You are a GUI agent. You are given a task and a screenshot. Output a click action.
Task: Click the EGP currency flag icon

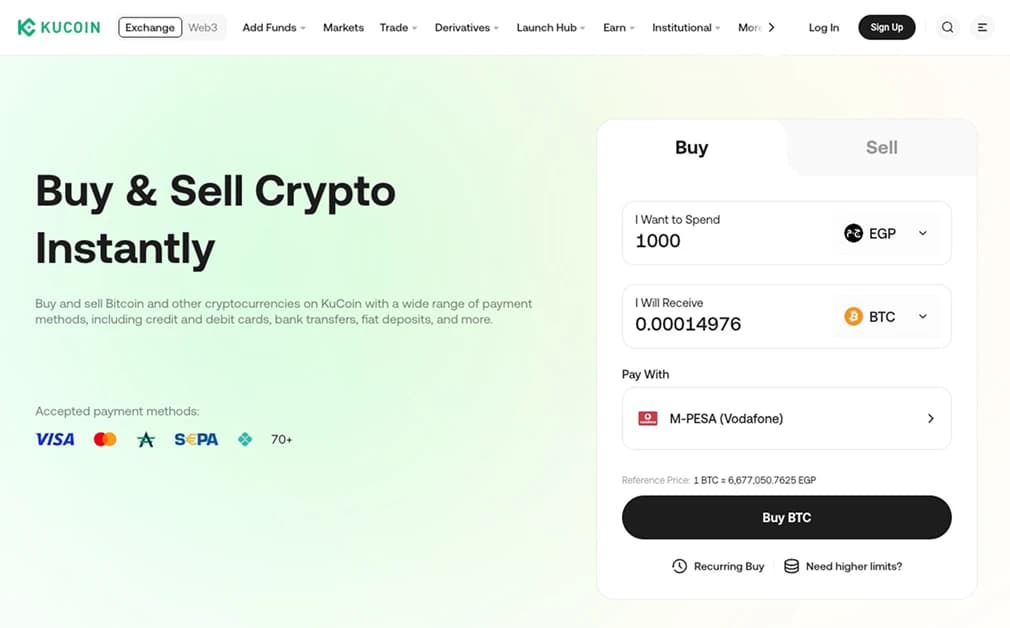click(x=853, y=233)
